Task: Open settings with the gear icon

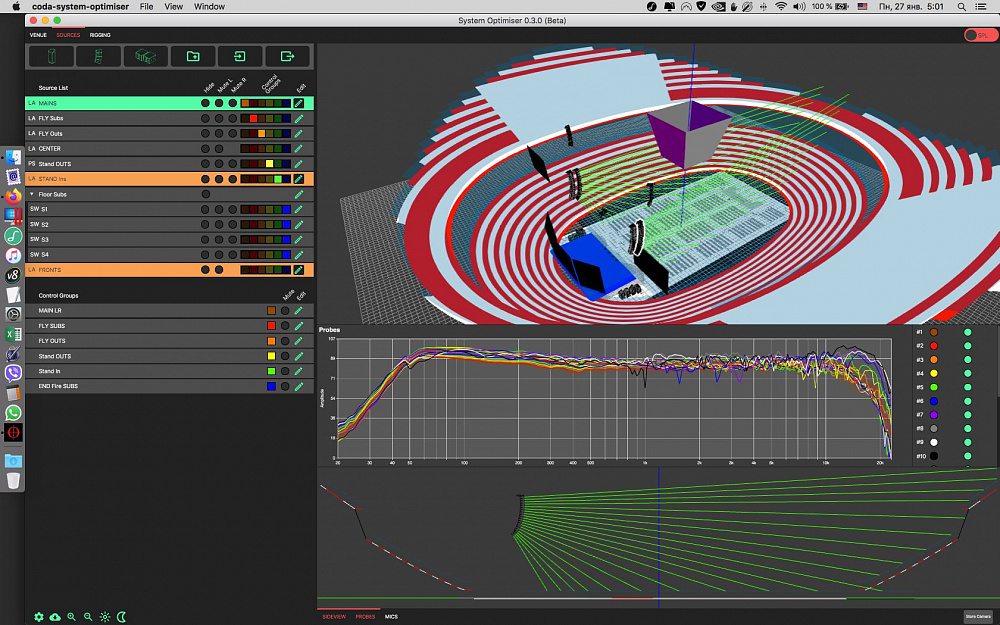Action: click(x=39, y=617)
